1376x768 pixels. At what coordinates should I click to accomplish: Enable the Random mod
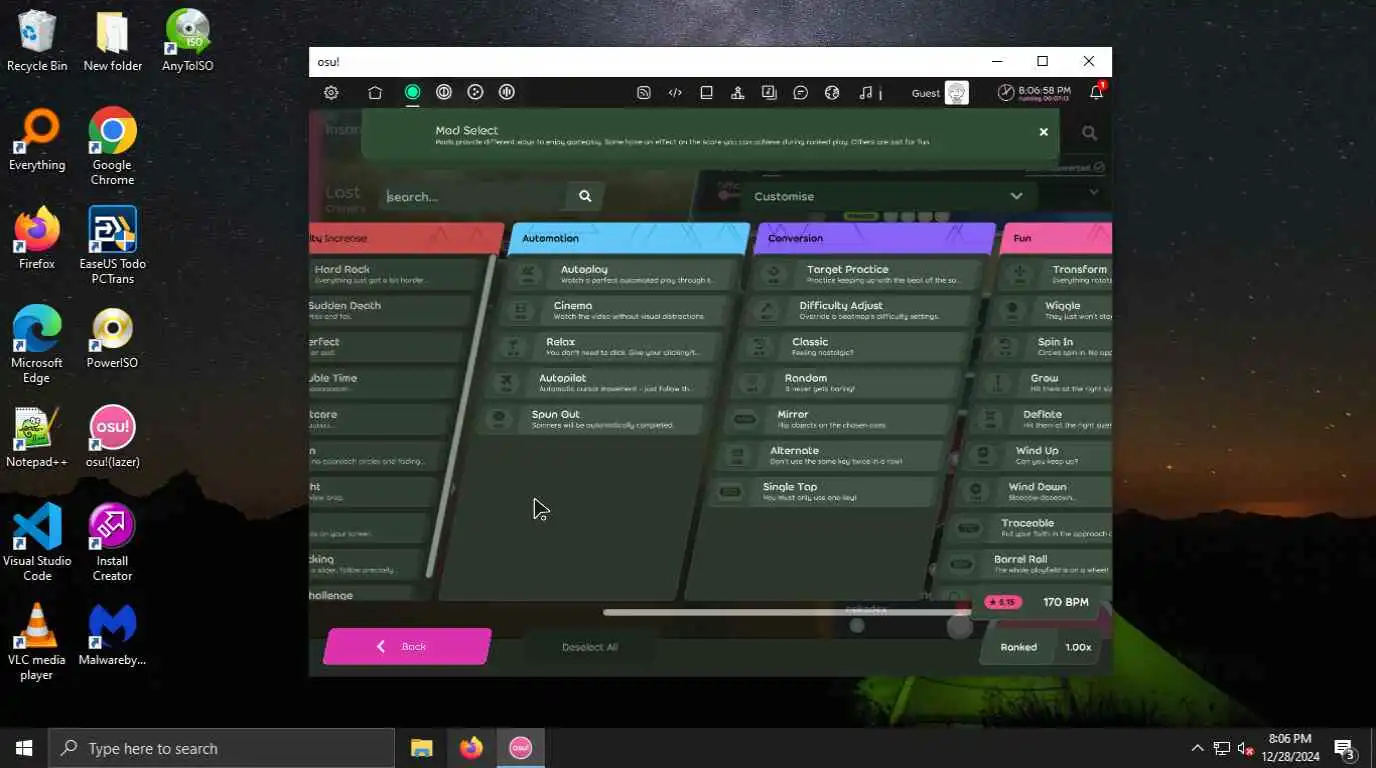(845, 383)
